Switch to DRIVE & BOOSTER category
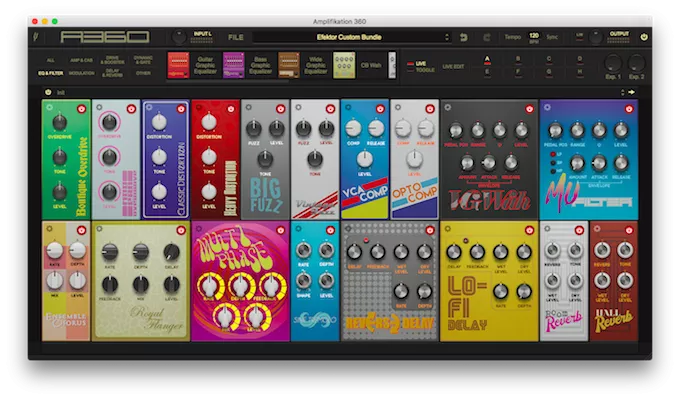This screenshot has width=680, height=400. point(112,60)
